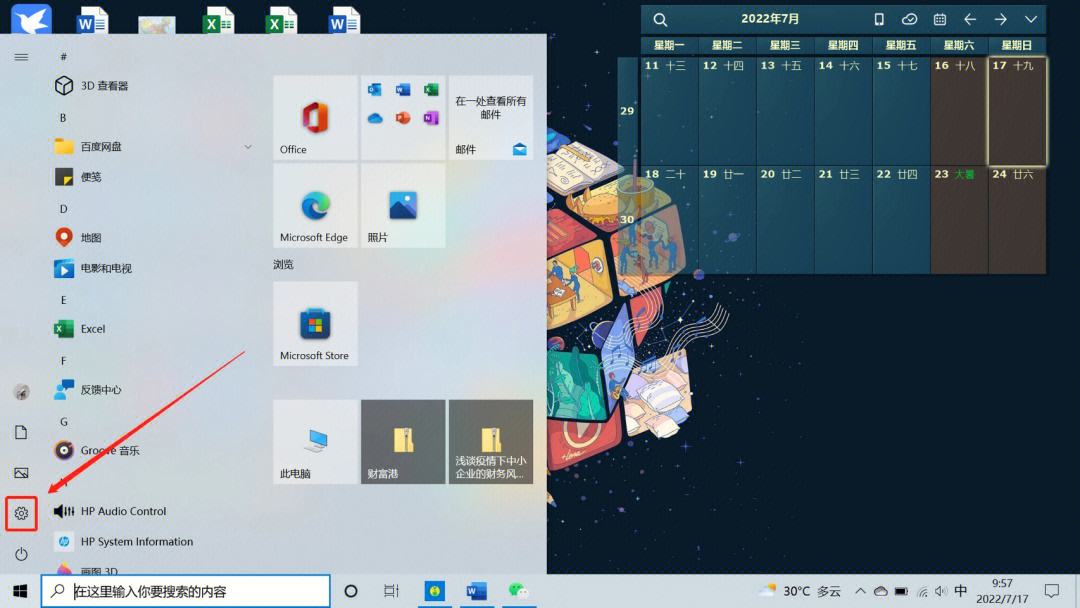The image size is (1080, 608).
Task: Click OneNote icon in Office apps tile
Action: pos(431,118)
